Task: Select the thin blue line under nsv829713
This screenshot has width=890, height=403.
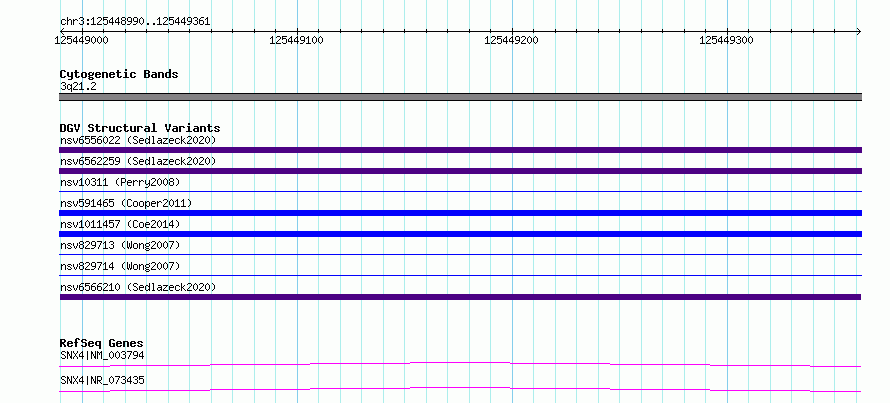Action: coord(460,255)
